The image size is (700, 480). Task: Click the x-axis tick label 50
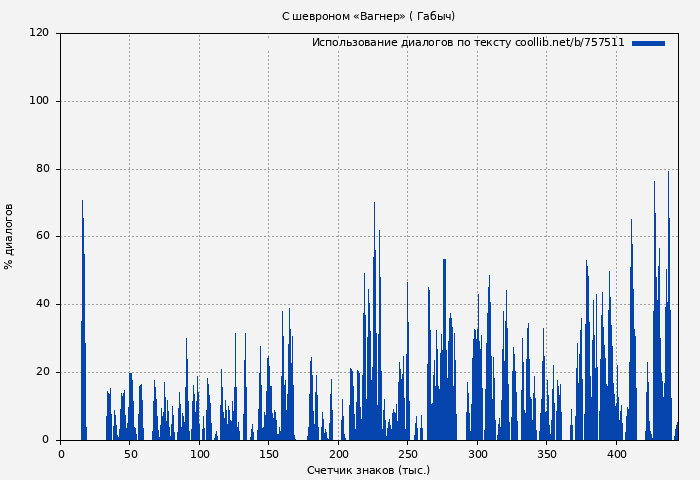130,454
